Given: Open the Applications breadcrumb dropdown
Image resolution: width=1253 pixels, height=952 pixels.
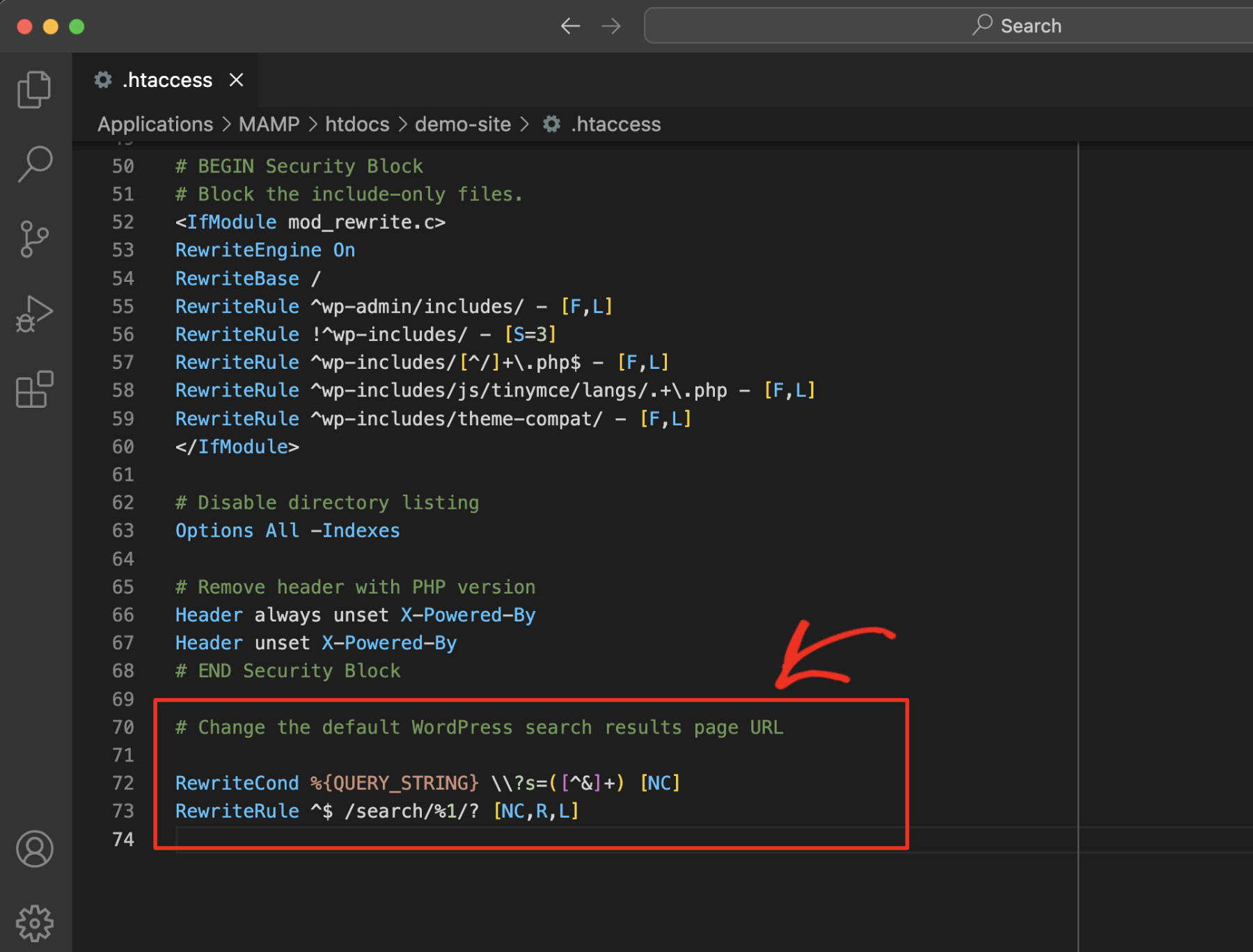Looking at the screenshot, I should (155, 124).
